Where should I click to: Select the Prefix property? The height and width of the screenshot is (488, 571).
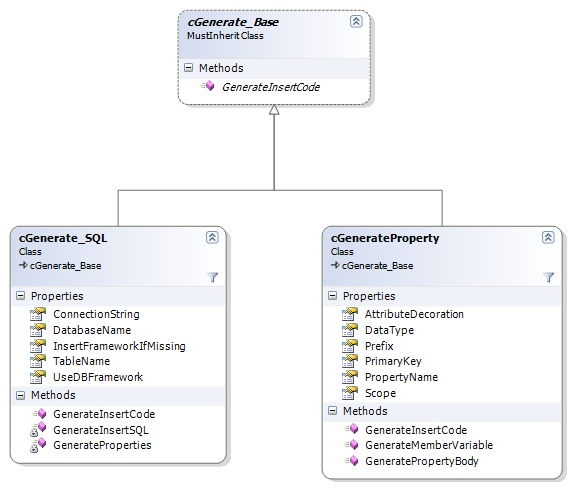(x=379, y=346)
